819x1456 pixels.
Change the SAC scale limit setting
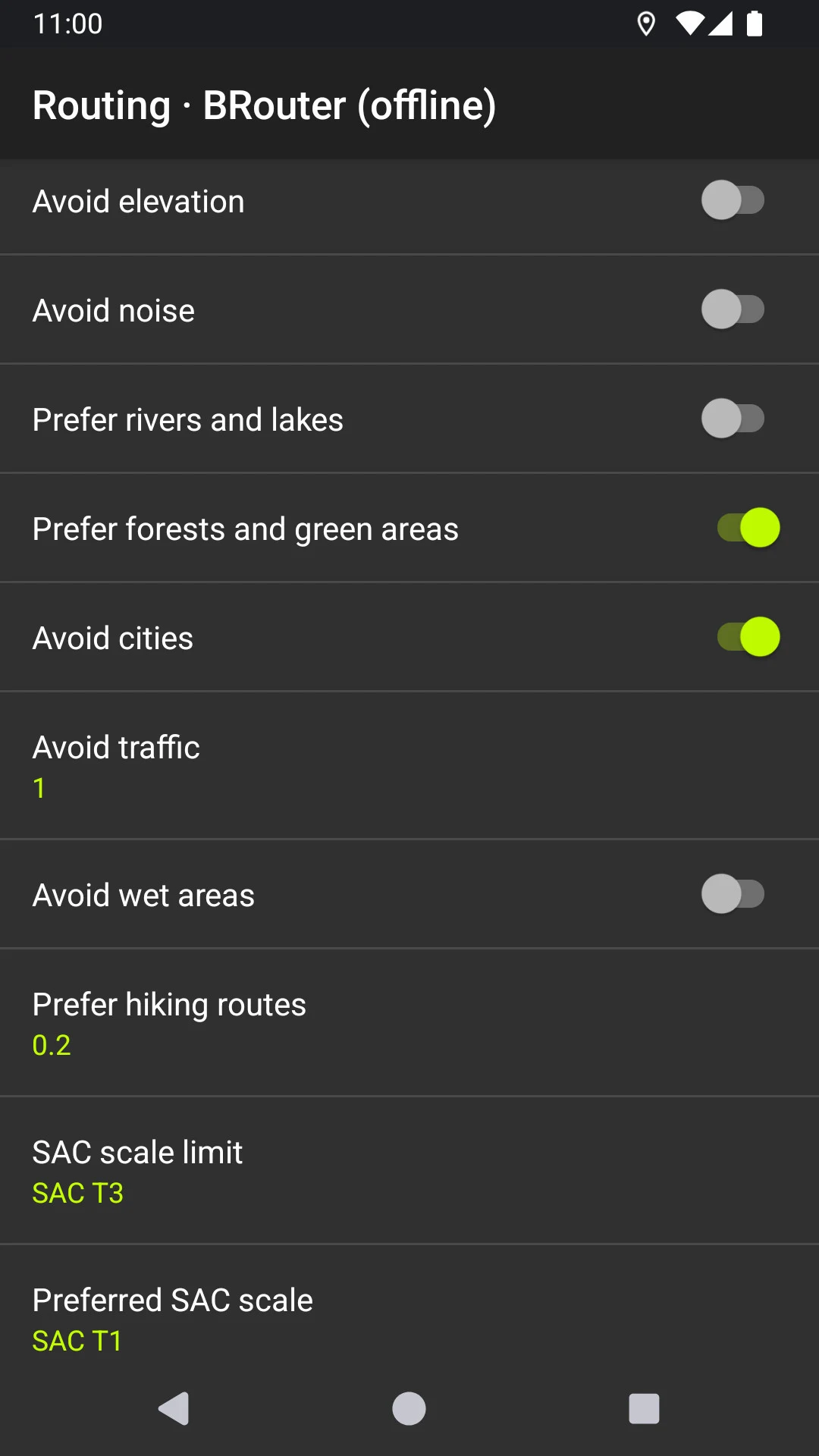pyautogui.click(x=409, y=1170)
